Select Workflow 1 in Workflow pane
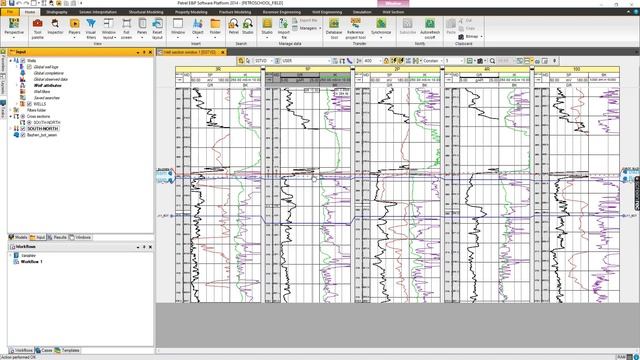Image resolution: width=640 pixels, height=360 pixels. coord(31,262)
